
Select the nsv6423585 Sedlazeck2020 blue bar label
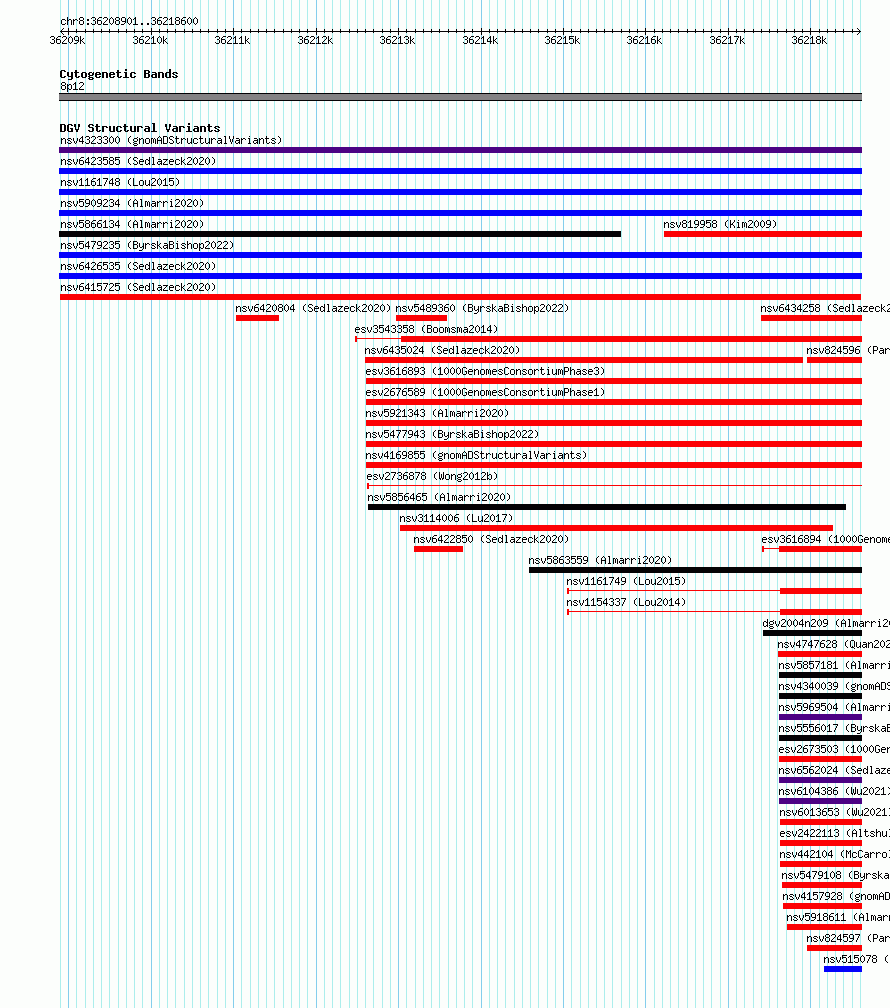point(138,161)
